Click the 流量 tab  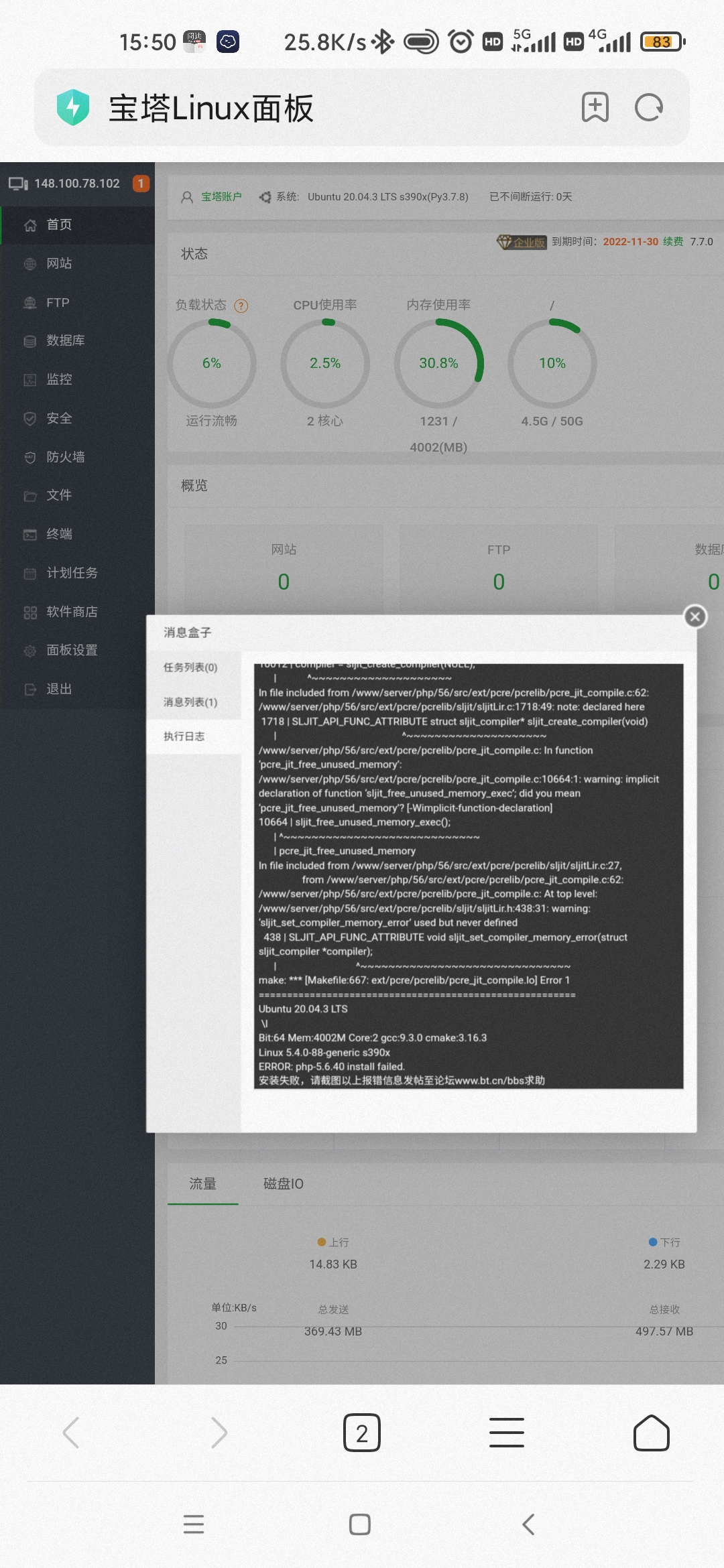pos(202,1184)
